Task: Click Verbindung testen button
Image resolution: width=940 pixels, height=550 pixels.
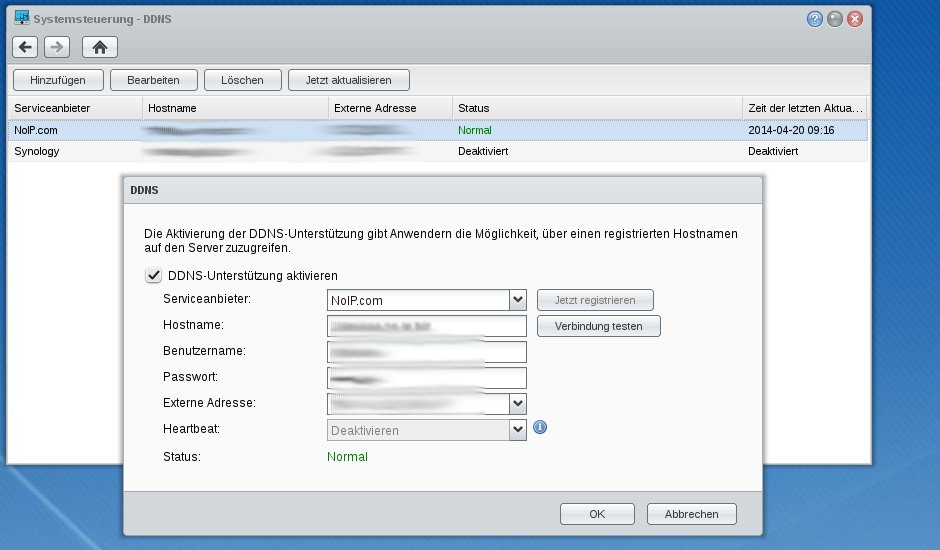Action: coord(598,326)
